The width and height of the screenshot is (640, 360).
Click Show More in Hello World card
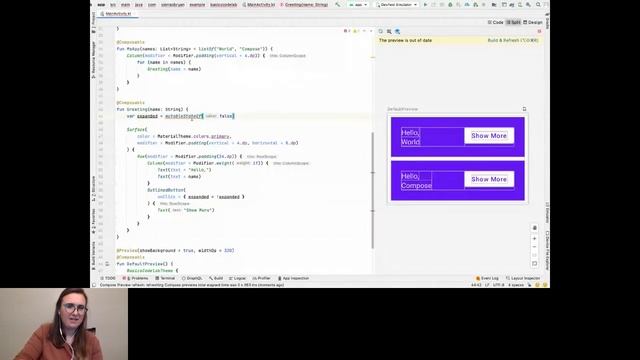click(x=489, y=136)
